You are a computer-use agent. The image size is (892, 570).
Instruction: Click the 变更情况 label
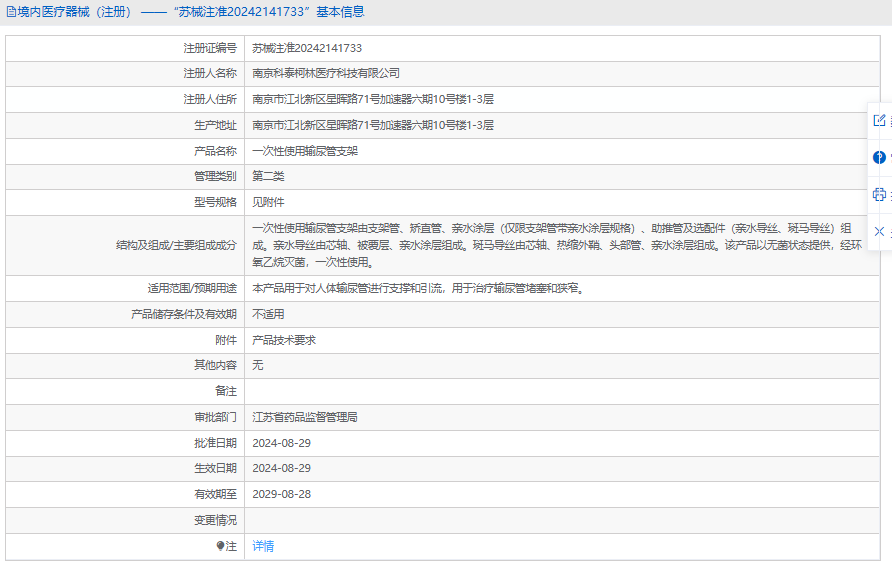pyautogui.click(x=215, y=521)
